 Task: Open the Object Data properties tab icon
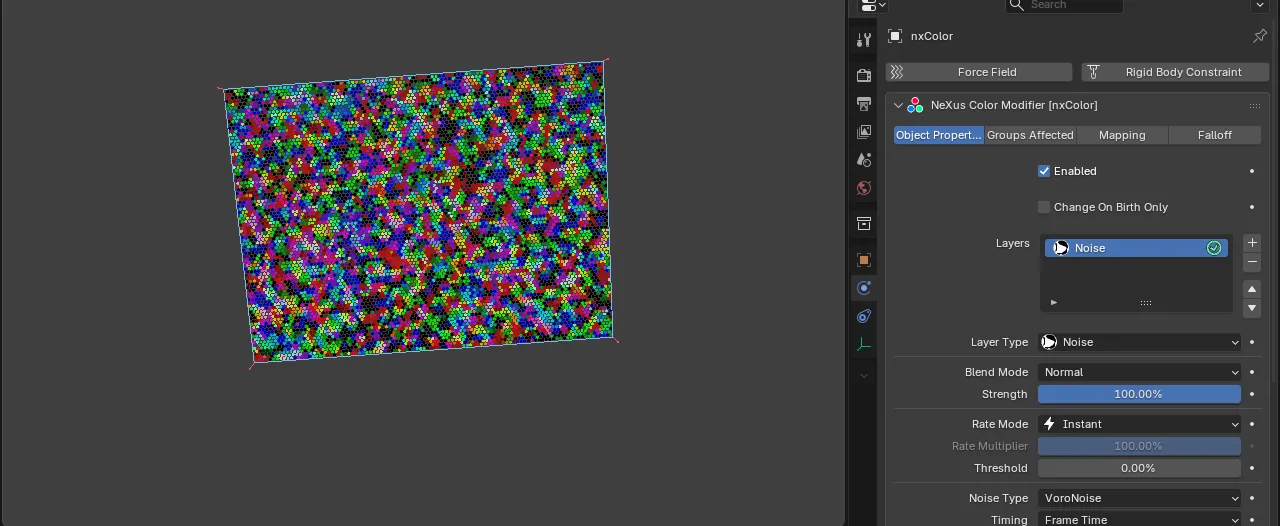click(864, 344)
